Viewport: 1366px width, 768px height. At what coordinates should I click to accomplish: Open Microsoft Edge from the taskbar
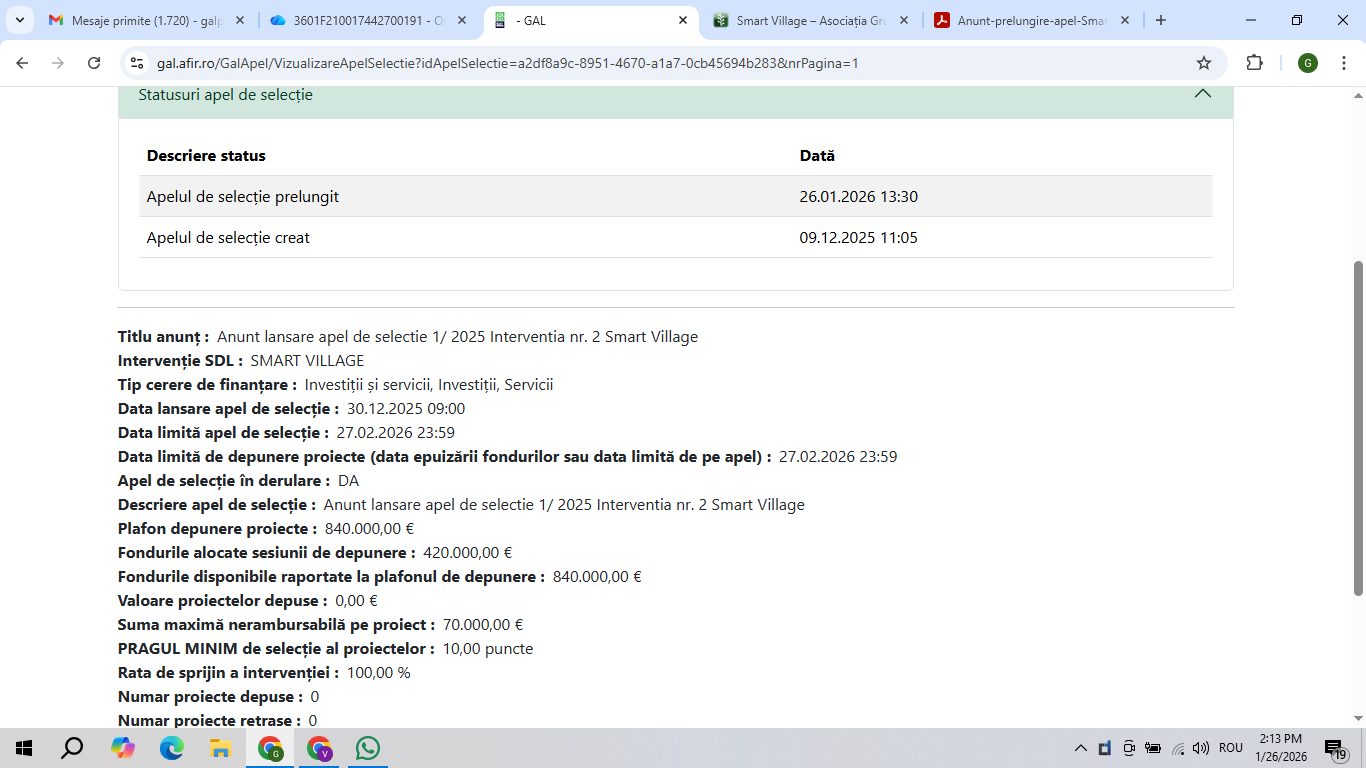pyautogui.click(x=172, y=748)
